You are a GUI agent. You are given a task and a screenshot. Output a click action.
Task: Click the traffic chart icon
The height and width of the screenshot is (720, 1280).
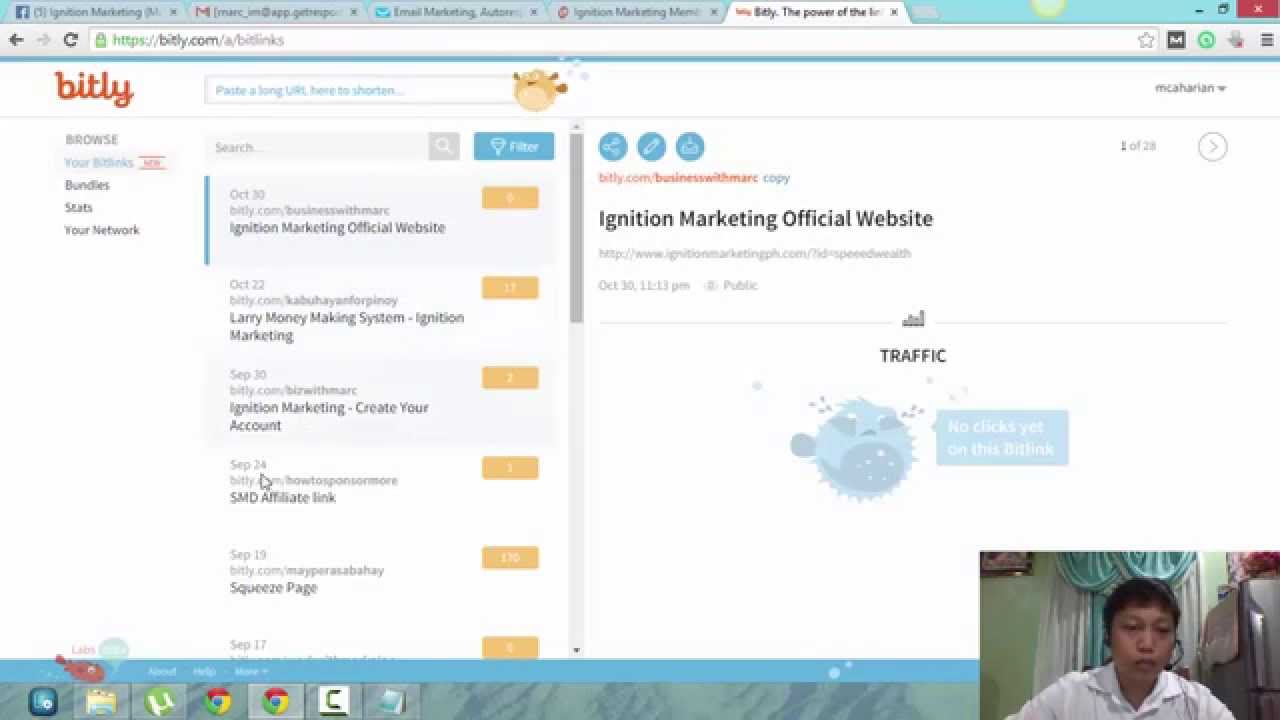coord(913,319)
